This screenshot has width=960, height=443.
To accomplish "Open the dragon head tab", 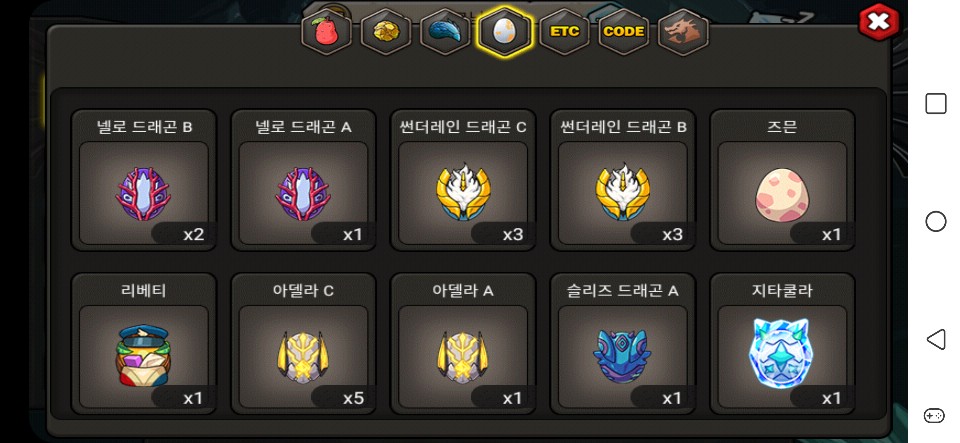I will click(683, 32).
